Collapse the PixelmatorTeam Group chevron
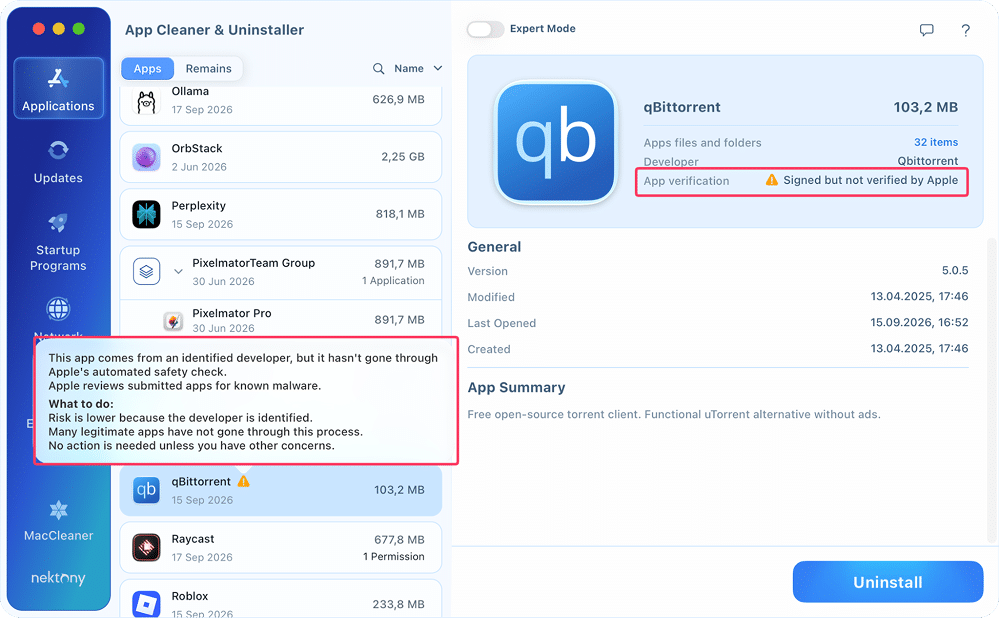This screenshot has height=618, width=999. [x=178, y=271]
